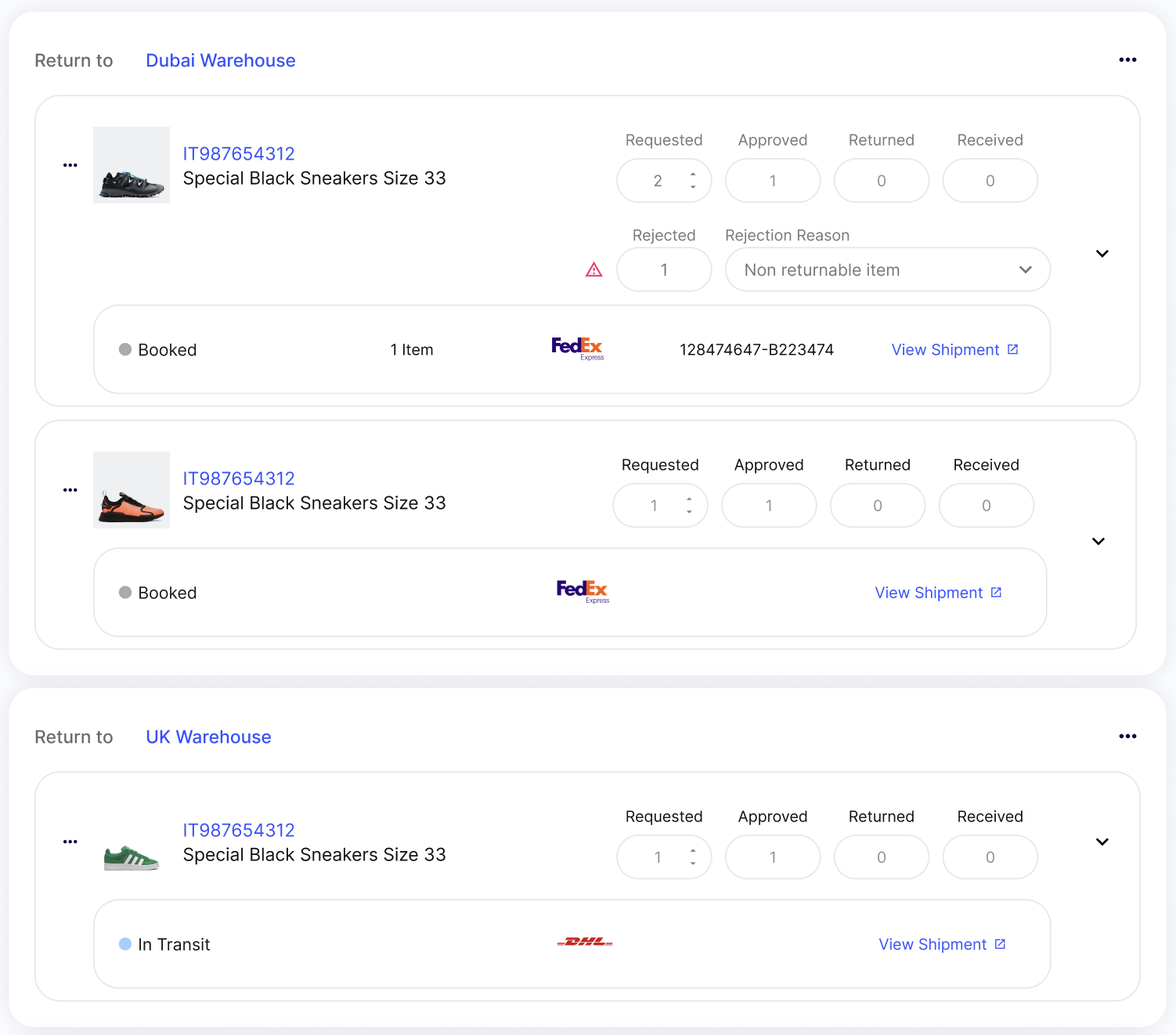This screenshot has height=1035, width=1176.
Task: Open the Dubai Warehouse link
Action: tap(220, 60)
